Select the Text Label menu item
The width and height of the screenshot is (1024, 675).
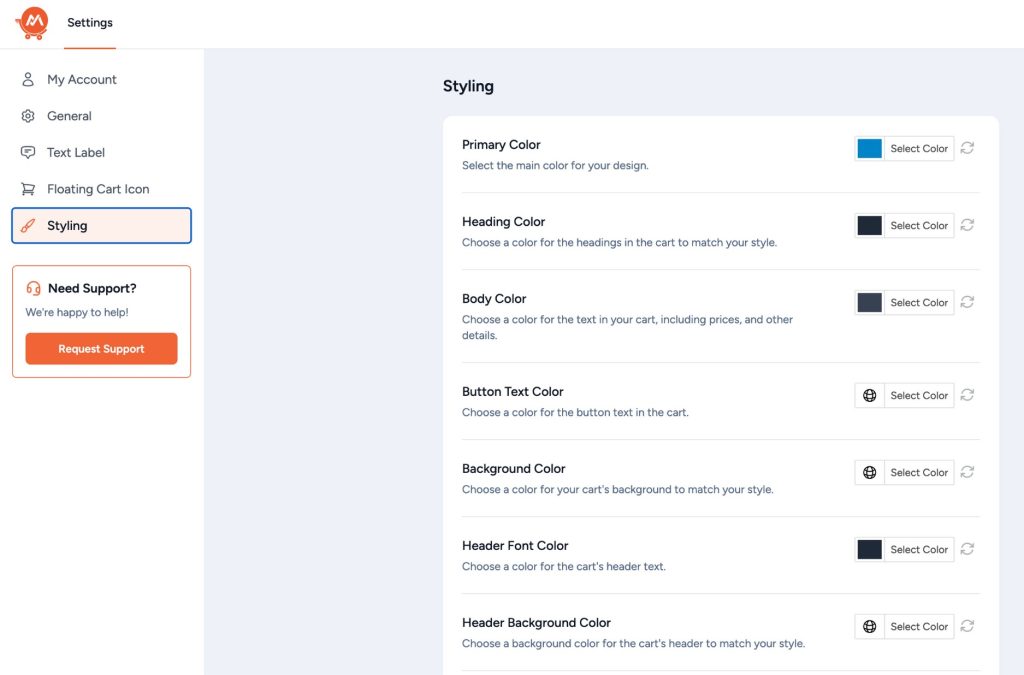coord(75,152)
